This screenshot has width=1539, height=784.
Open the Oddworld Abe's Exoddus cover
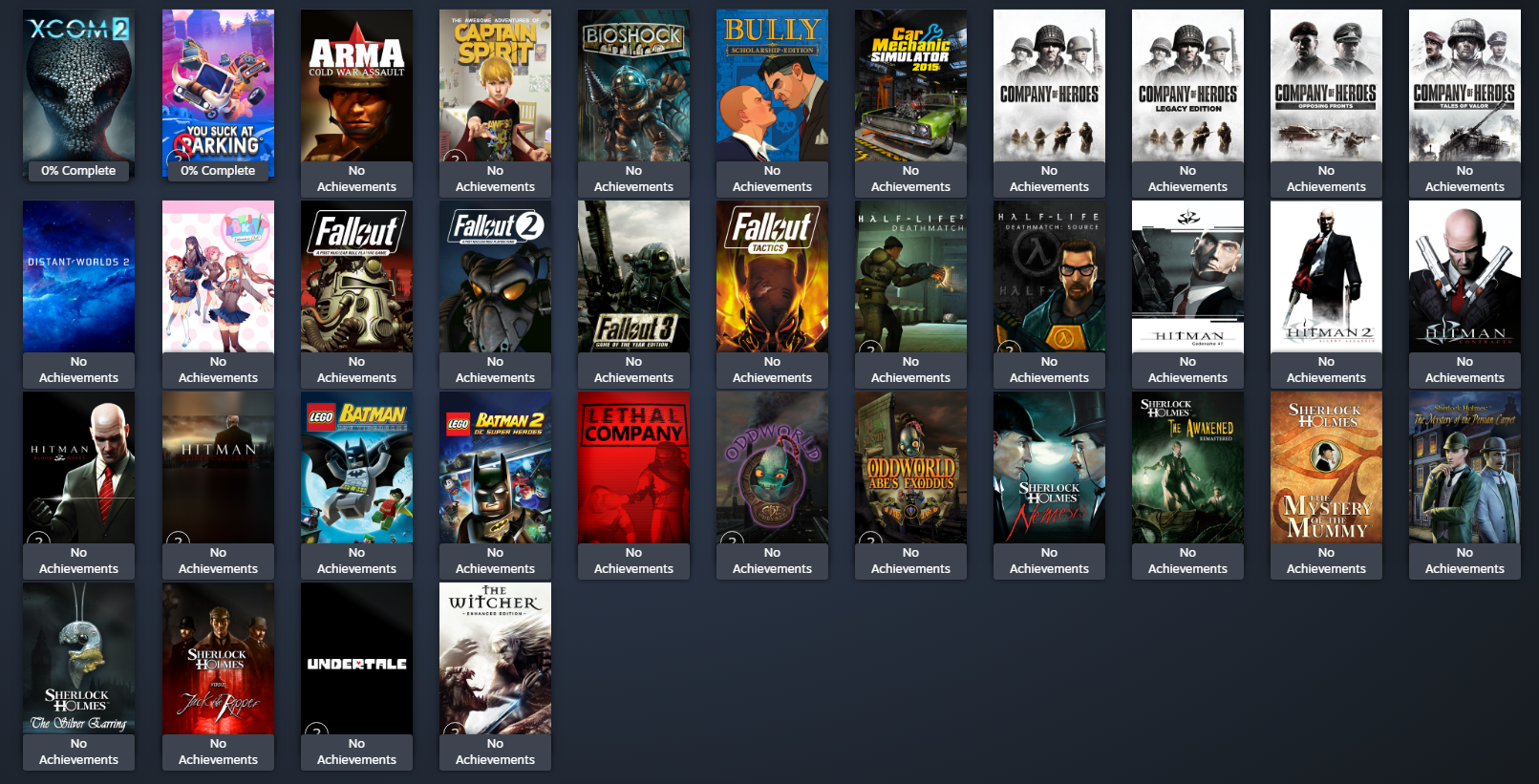910,468
